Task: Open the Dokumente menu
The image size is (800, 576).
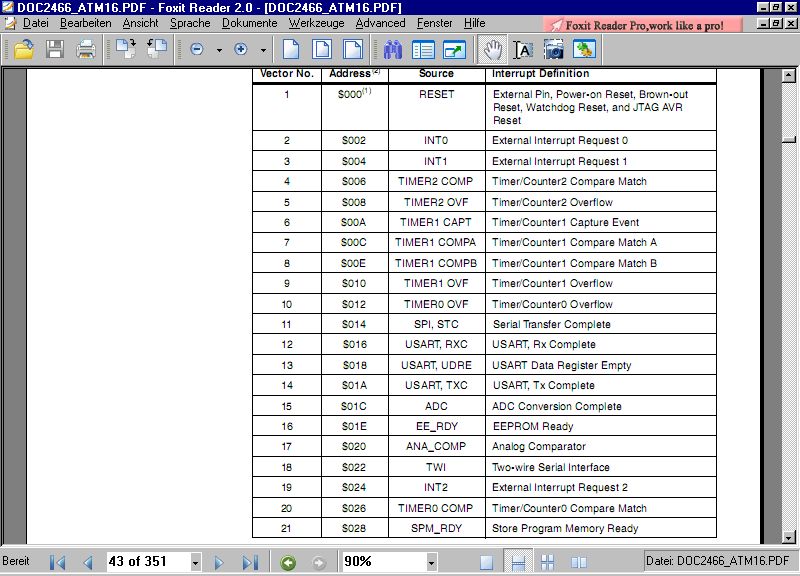Action: 249,23
